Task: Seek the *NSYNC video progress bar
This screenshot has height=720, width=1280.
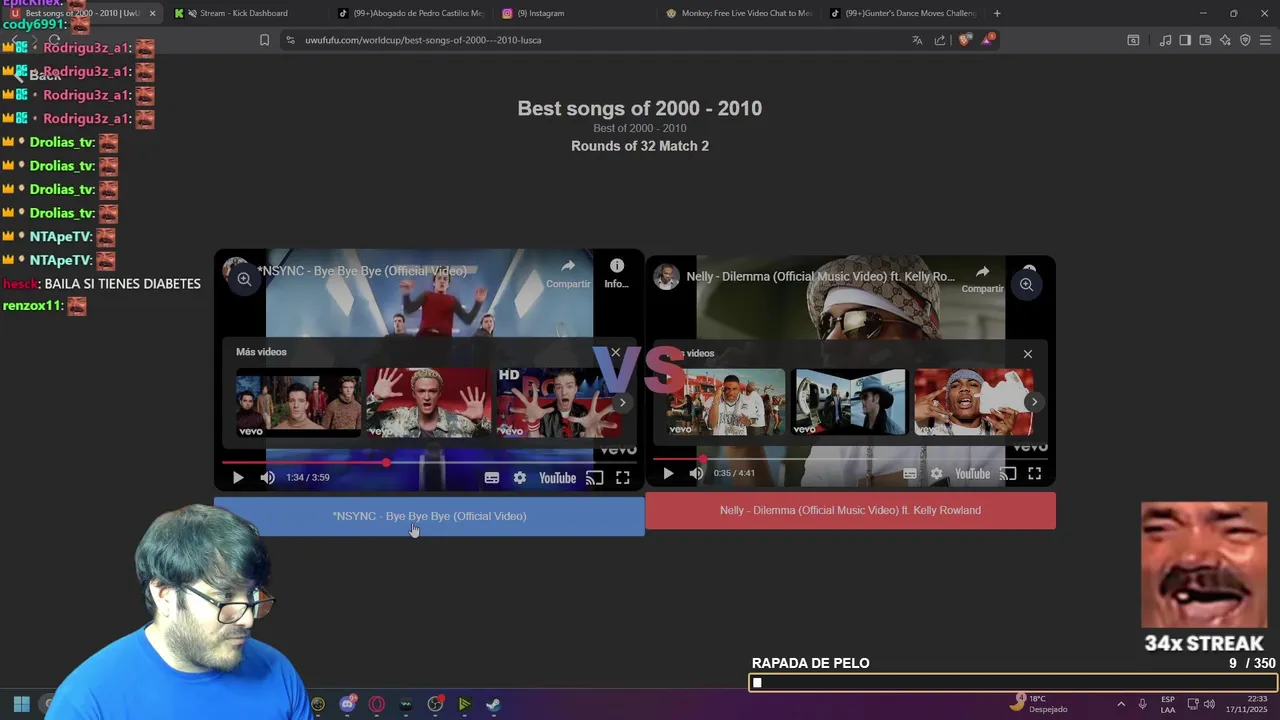Action: click(x=428, y=462)
